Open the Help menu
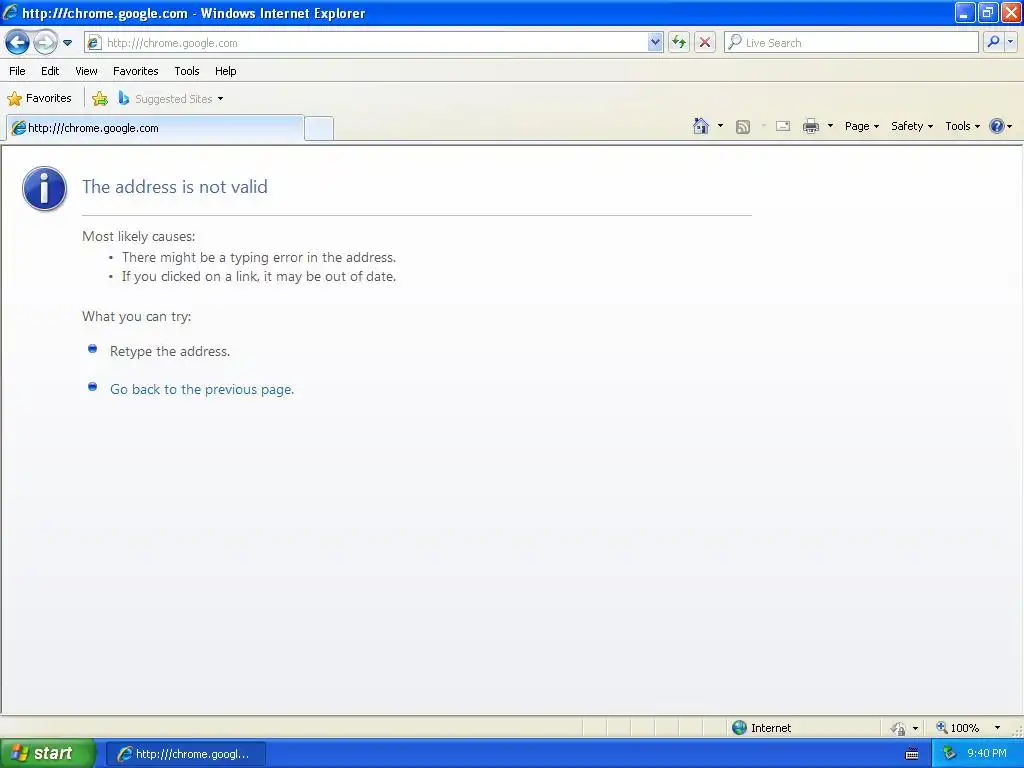The image size is (1024, 768). click(x=226, y=71)
